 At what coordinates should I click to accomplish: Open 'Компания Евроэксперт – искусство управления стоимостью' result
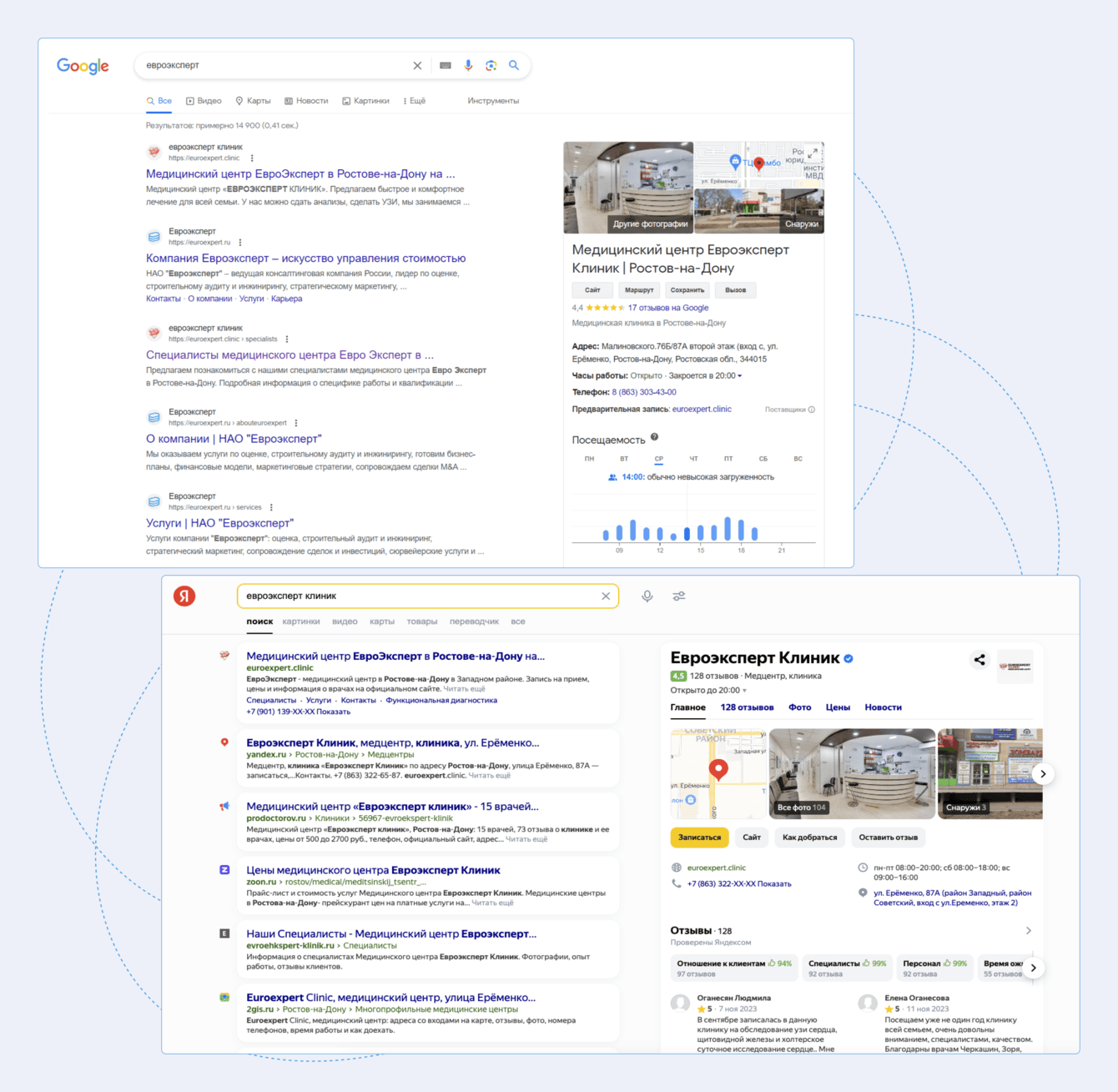[x=305, y=259]
